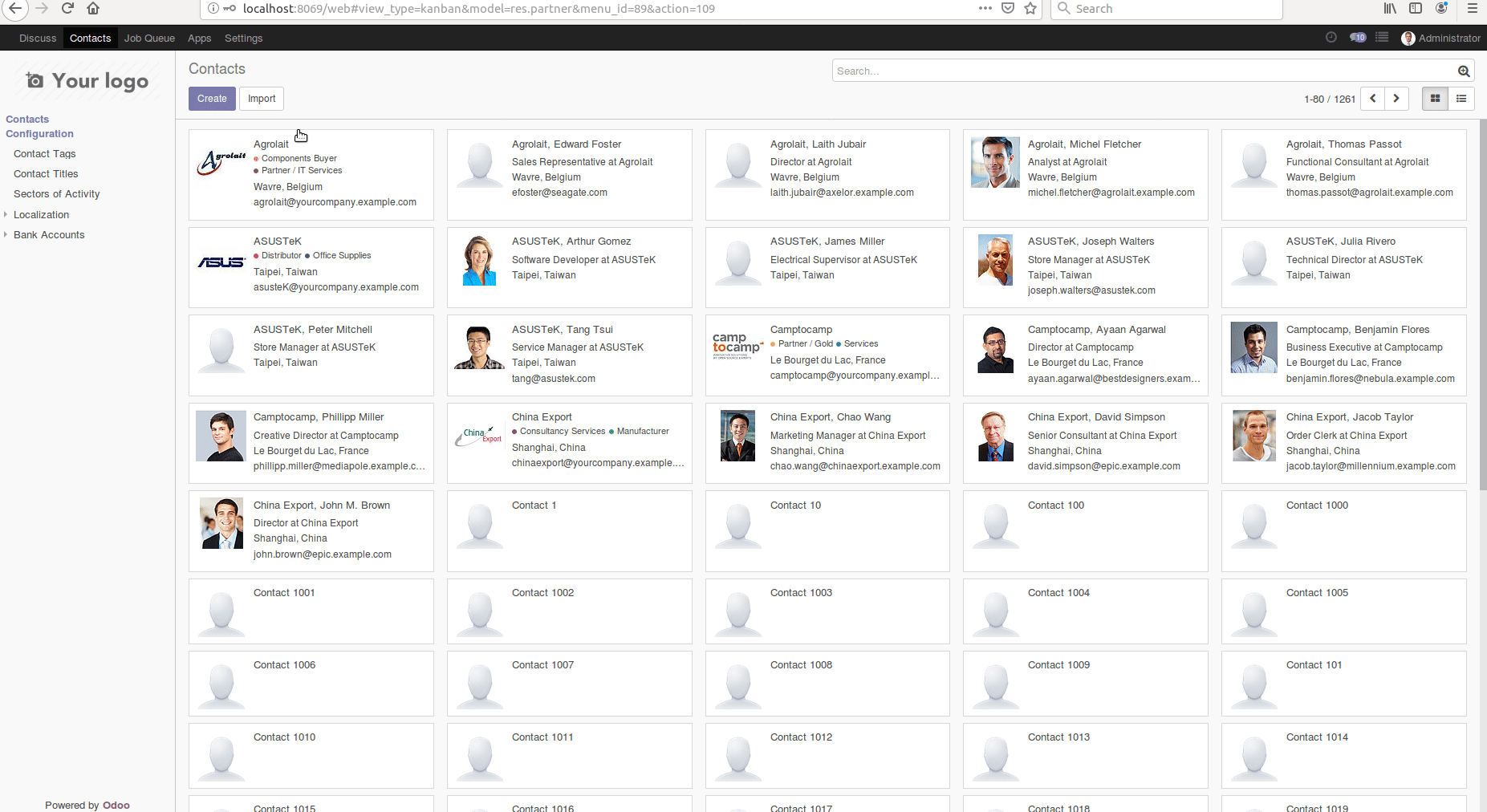Open Camptocamp, Phillipp Miller card
This screenshot has height=812, width=1487.
pos(311,443)
